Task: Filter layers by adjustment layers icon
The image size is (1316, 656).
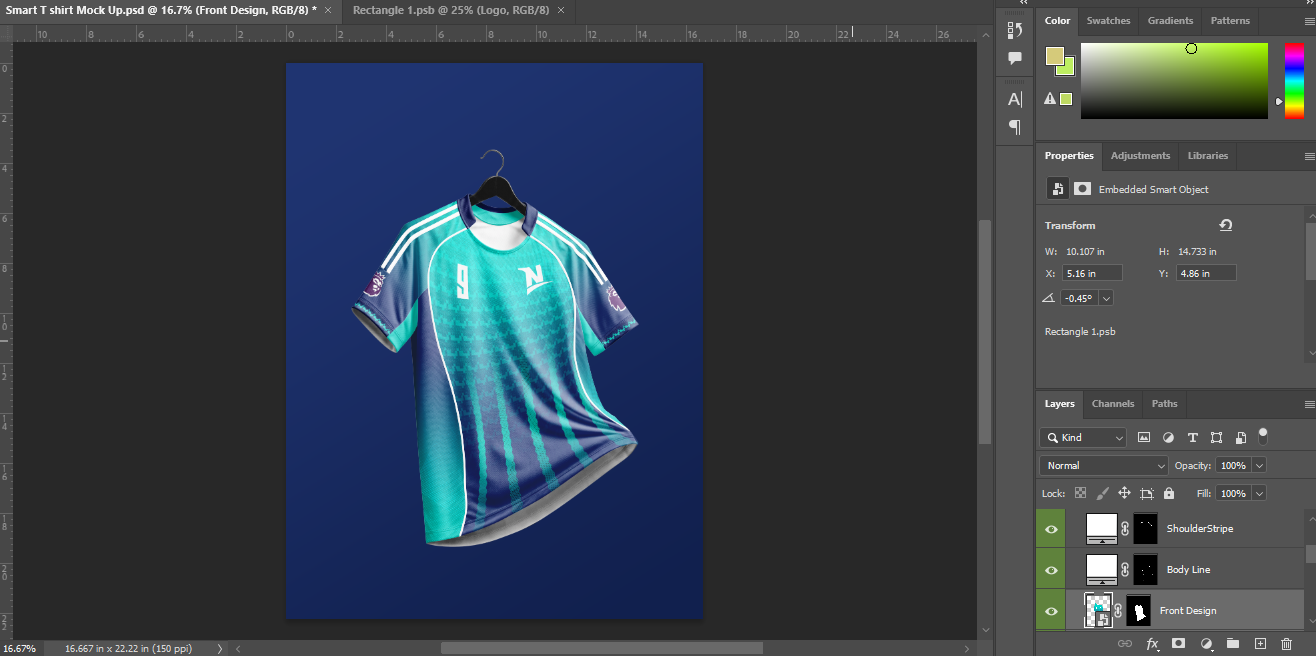Action: click(1168, 437)
